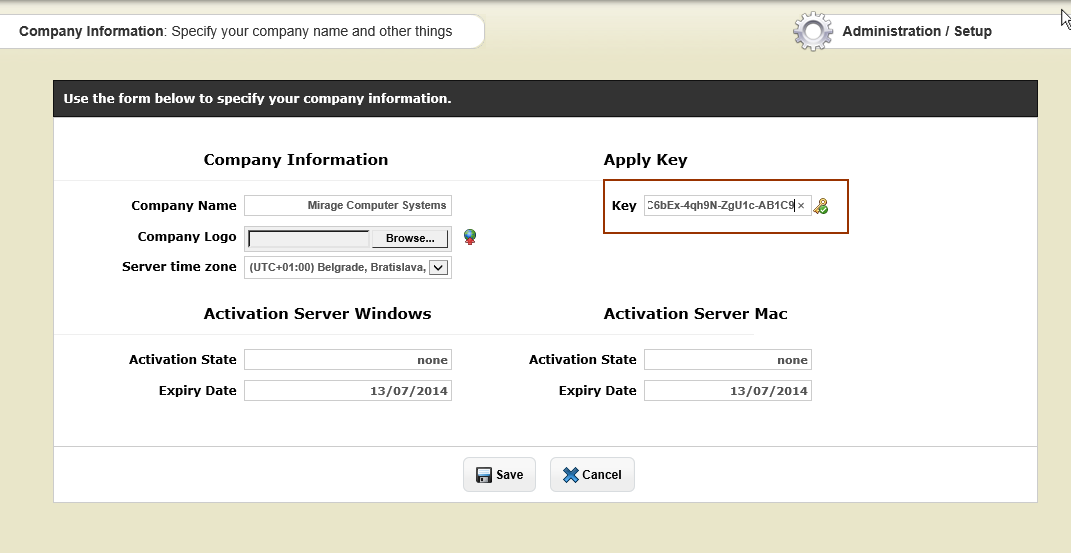The height and width of the screenshot is (553, 1071).
Task: Clear the Key field with the x
Action: (801, 206)
